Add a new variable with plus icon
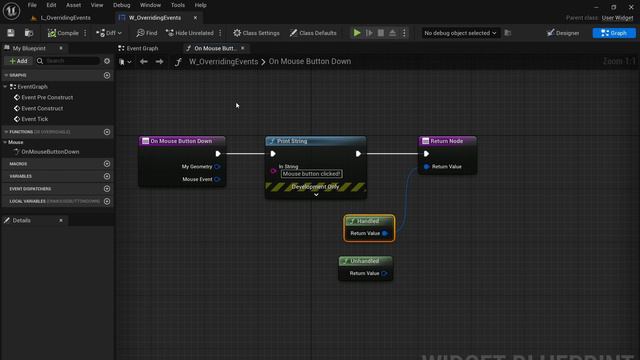640x360 pixels. point(107,176)
